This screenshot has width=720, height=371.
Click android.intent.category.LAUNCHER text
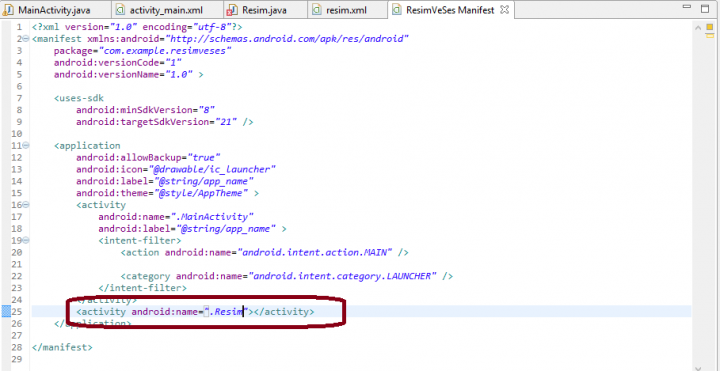point(342,276)
